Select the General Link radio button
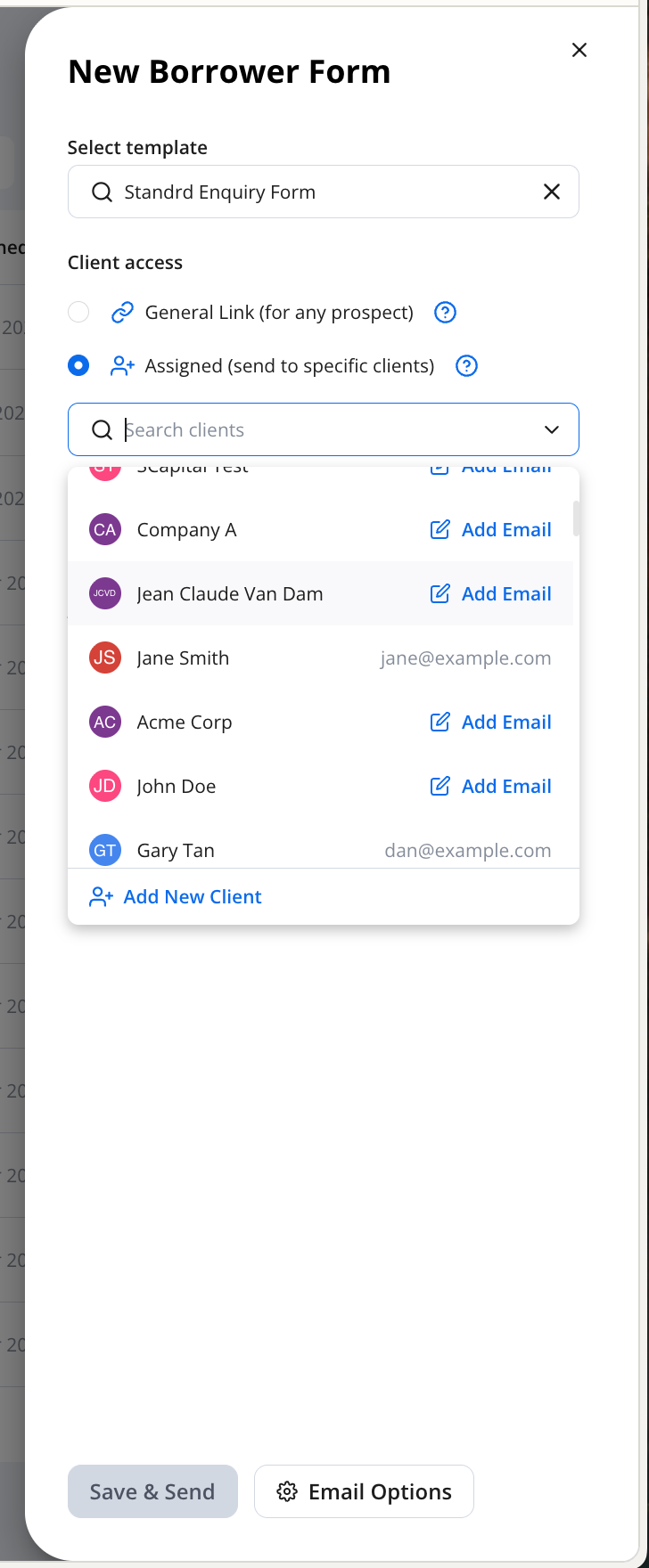Screen dimensions: 649x1568 (x=78, y=313)
